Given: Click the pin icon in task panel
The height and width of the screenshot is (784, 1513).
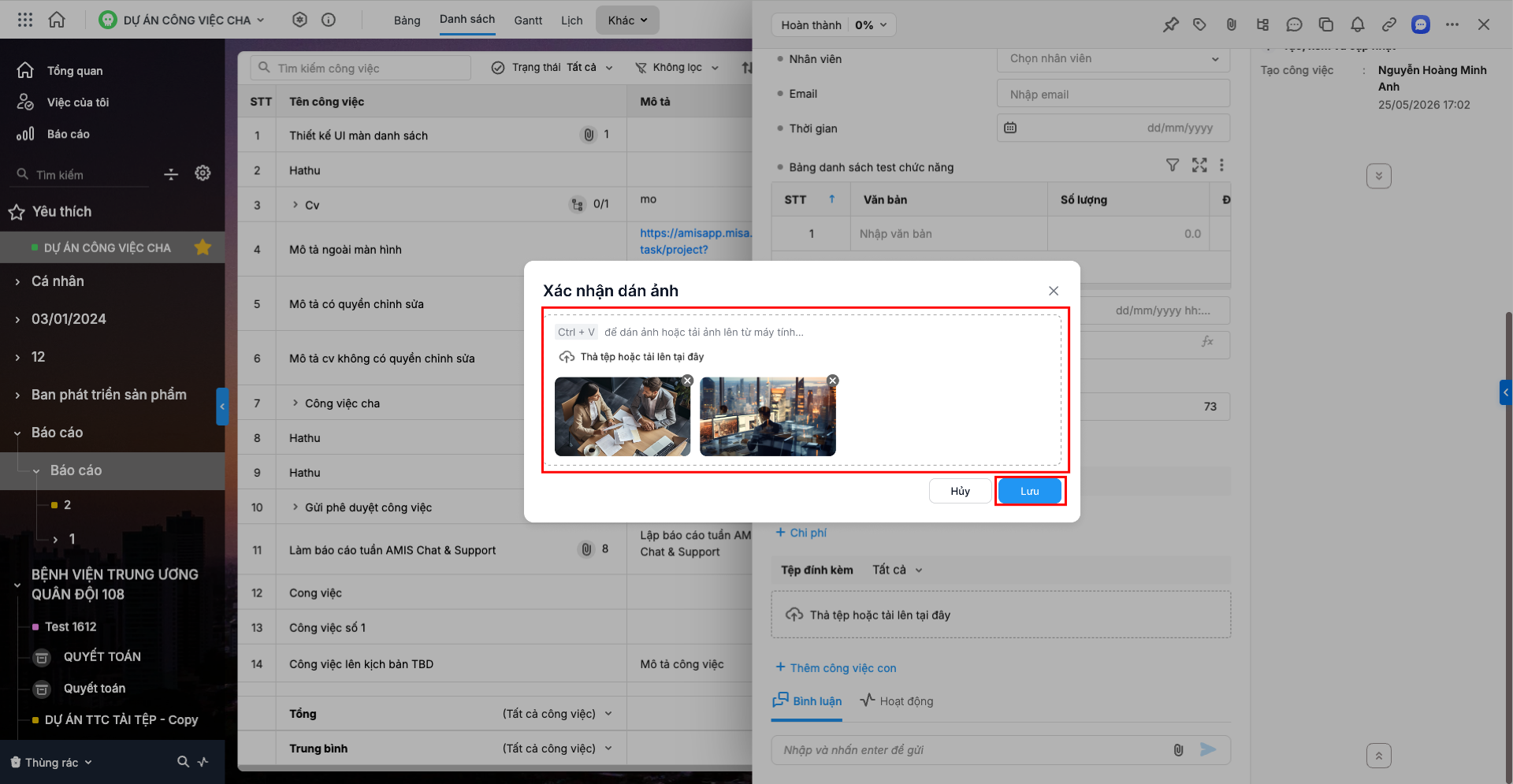Looking at the screenshot, I should tap(1170, 24).
